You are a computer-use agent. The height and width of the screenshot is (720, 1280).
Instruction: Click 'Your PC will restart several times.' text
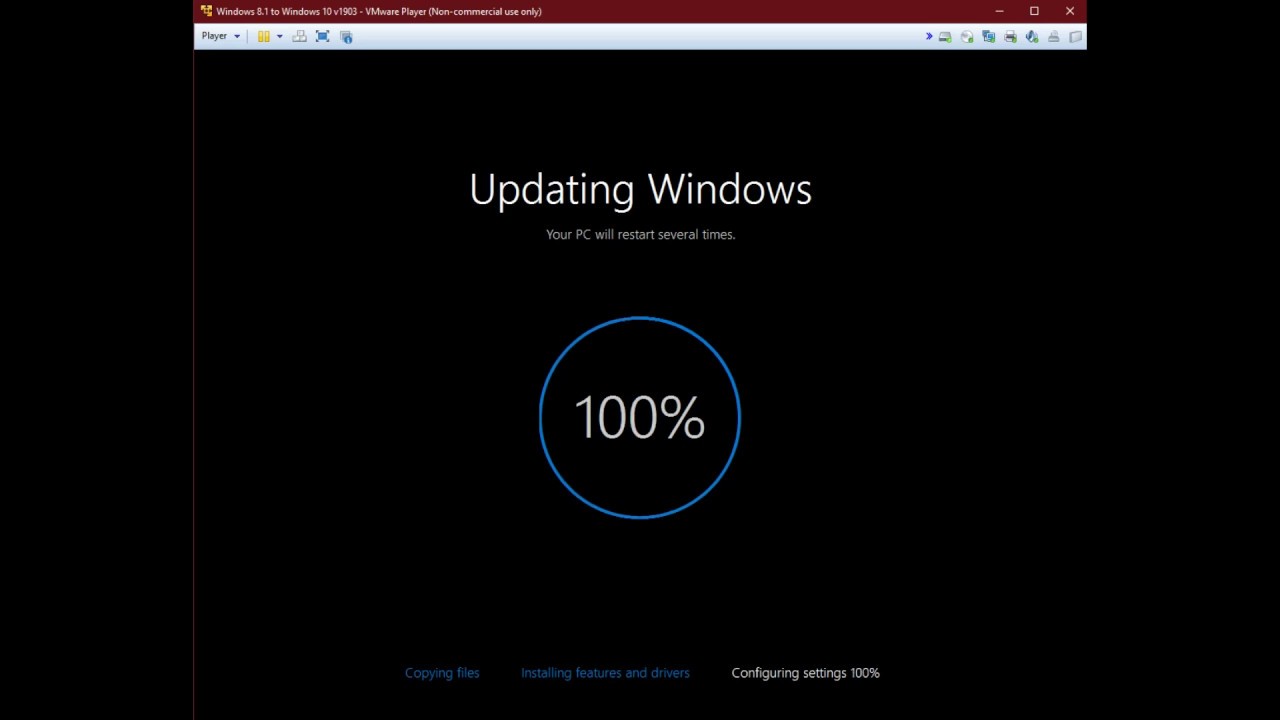(640, 234)
